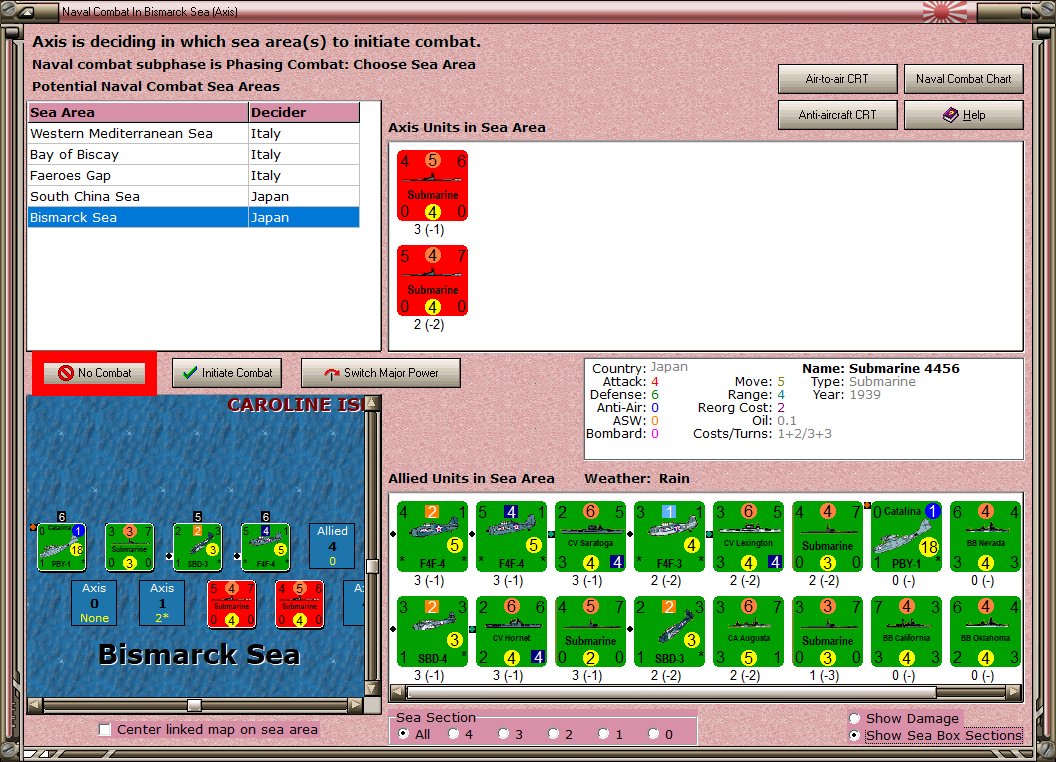Click the map's vertical scrollbar down arrow
The width and height of the screenshot is (1056, 762).
372,690
